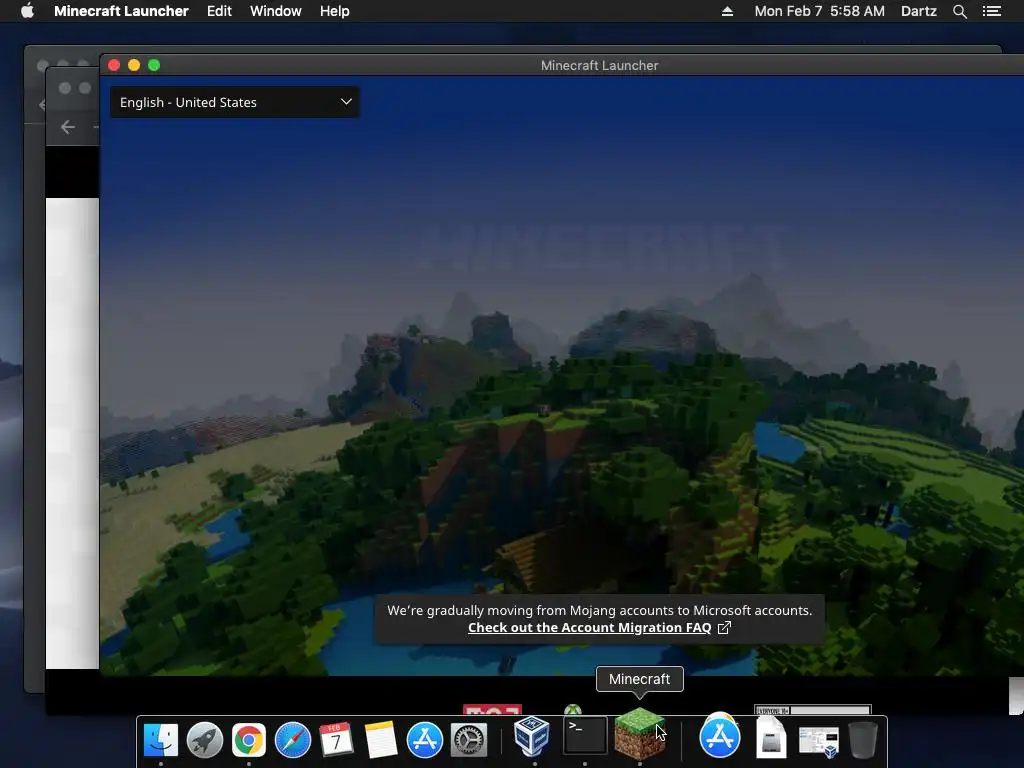Open the Window menu

pyautogui.click(x=276, y=11)
